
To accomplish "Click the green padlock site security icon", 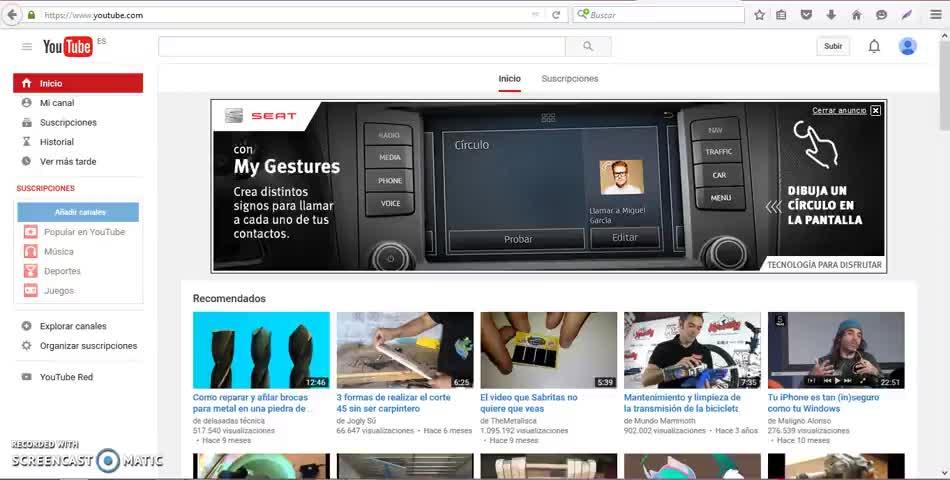I will pyautogui.click(x=32, y=15).
